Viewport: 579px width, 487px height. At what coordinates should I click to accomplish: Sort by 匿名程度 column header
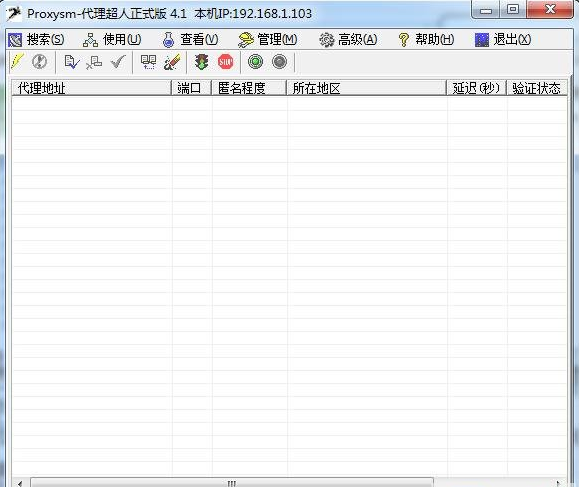coord(249,88)
